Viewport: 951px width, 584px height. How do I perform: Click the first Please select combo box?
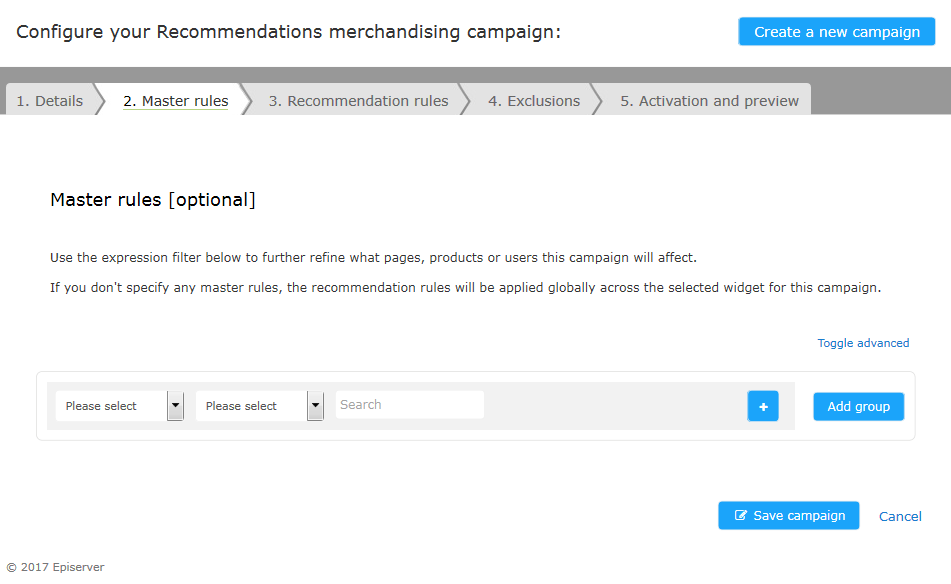119,406
